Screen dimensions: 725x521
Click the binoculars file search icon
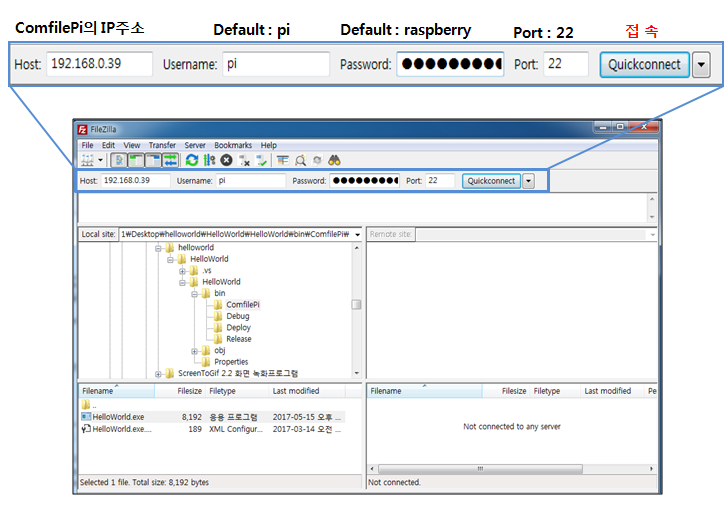point(336,160)
